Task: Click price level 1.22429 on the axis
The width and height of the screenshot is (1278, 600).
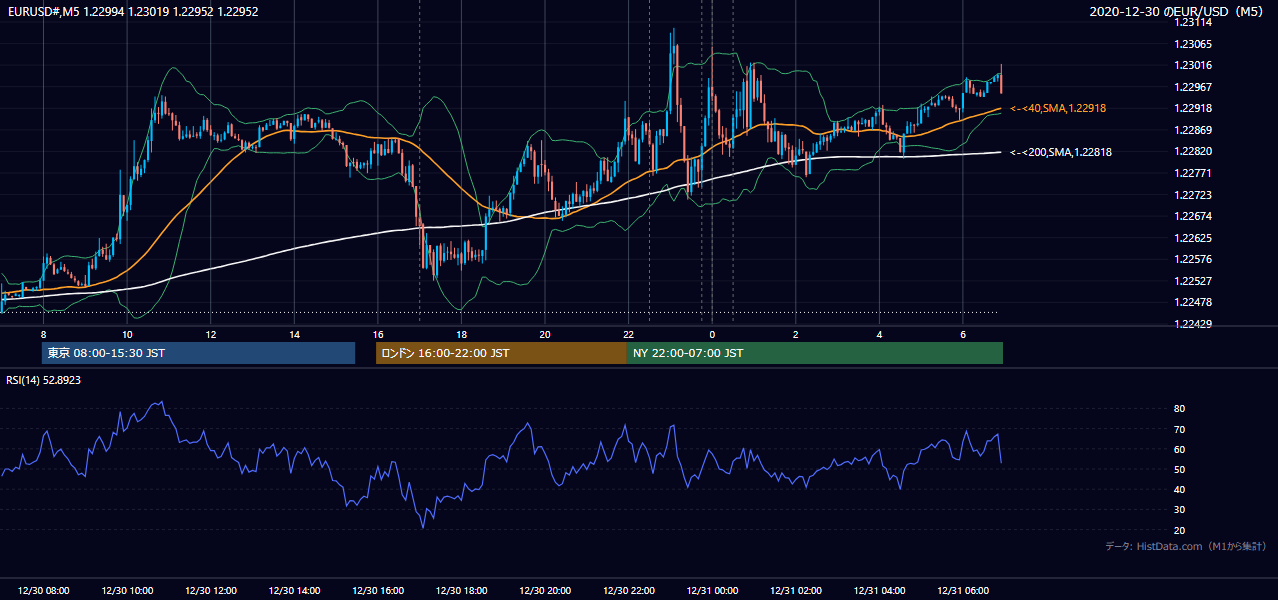Action: click(1194, 324)
